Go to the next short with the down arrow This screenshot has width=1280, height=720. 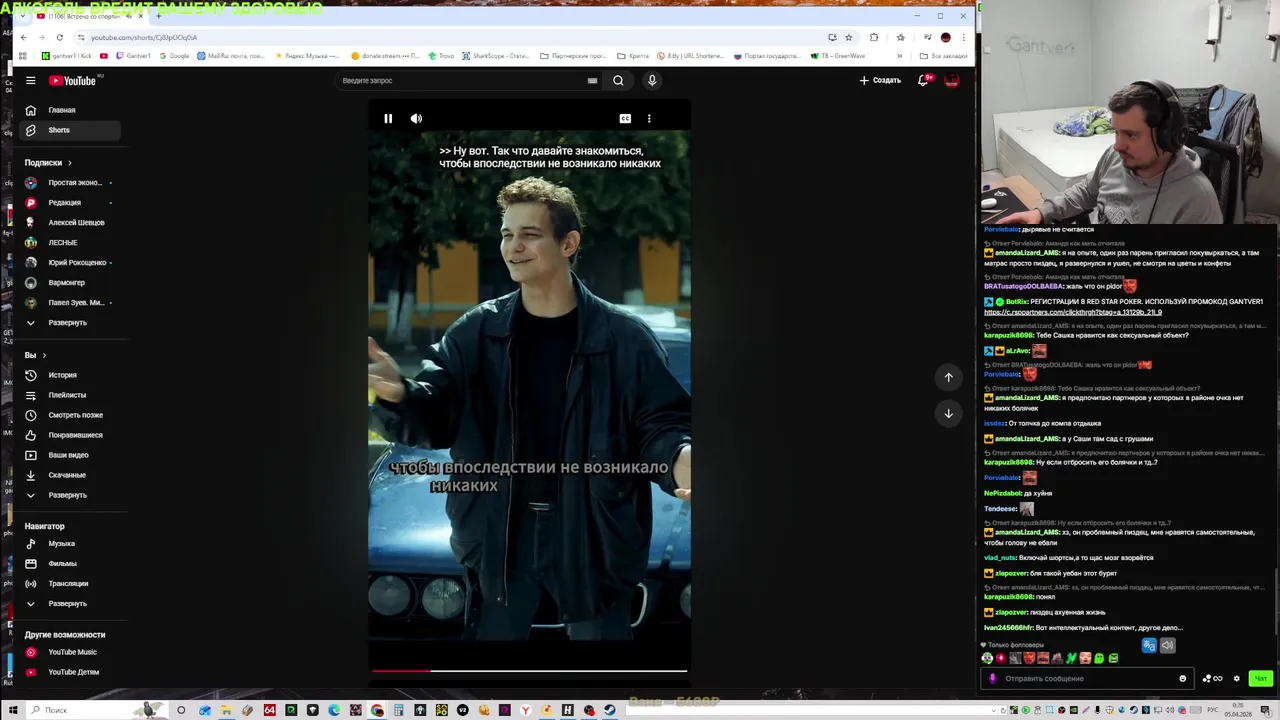(949, 413)
